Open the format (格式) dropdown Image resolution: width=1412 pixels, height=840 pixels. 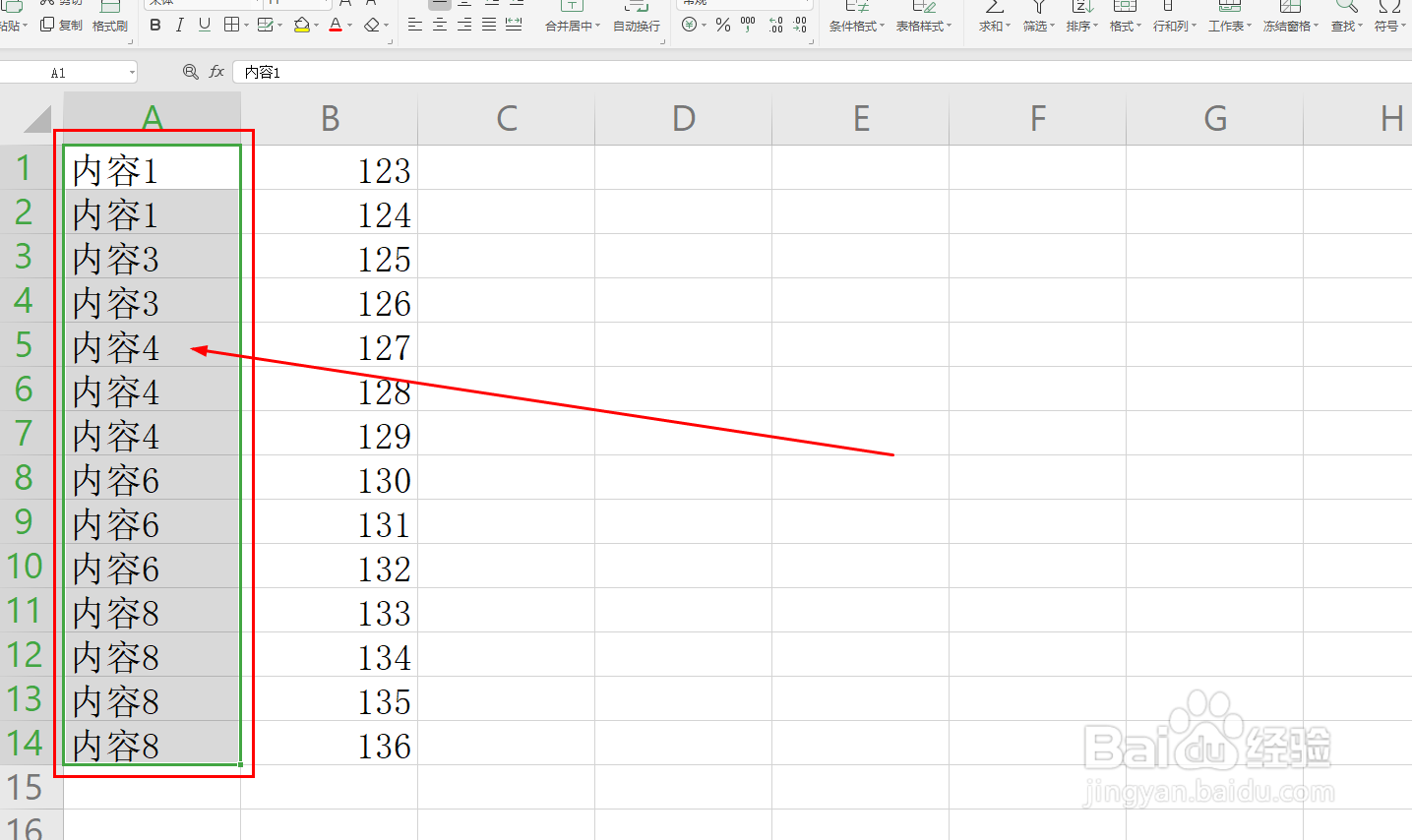[x=1125, y=19]
